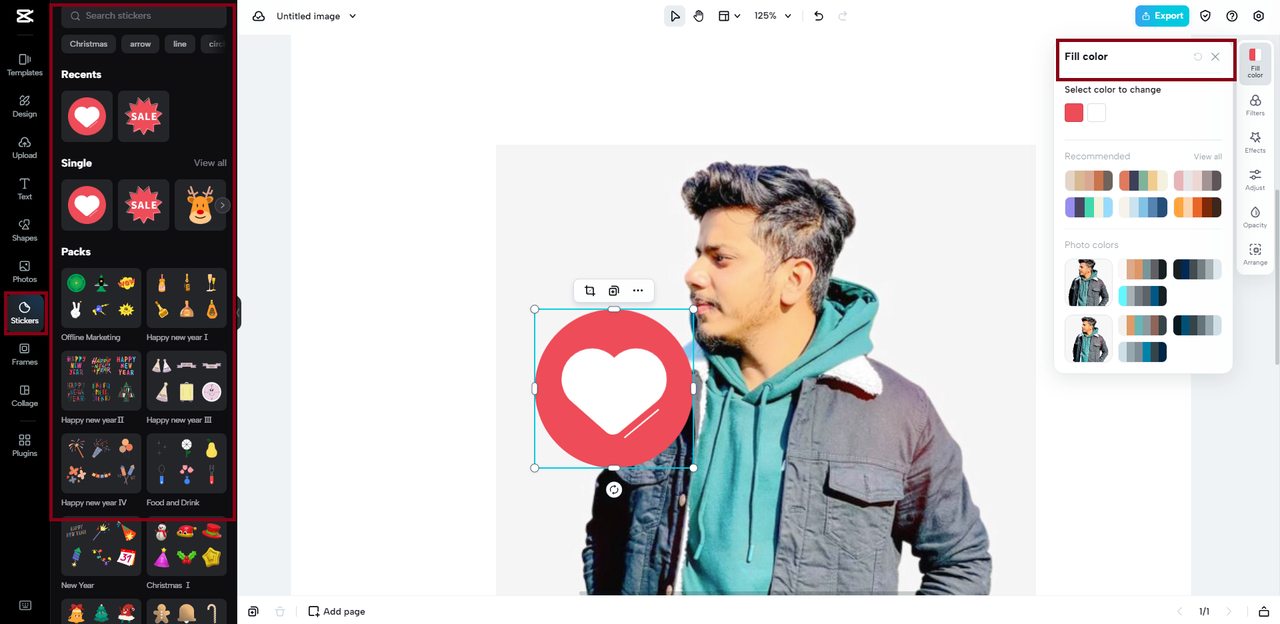Open the Arrange panel
This screenshot has width=1280, height=624.
pyautogui.click(x=1255, y=254)
